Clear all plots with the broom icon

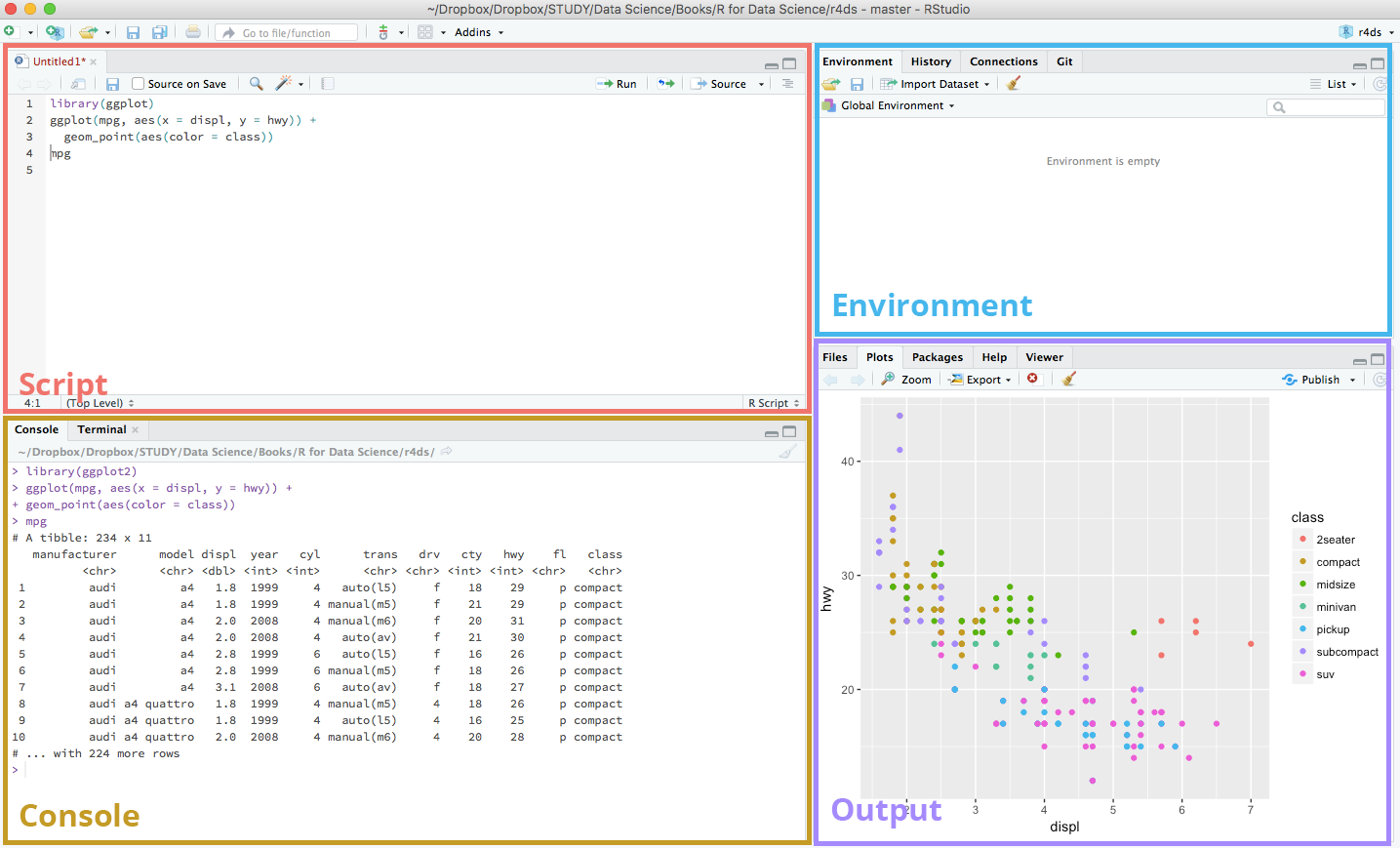point(1069,379)
